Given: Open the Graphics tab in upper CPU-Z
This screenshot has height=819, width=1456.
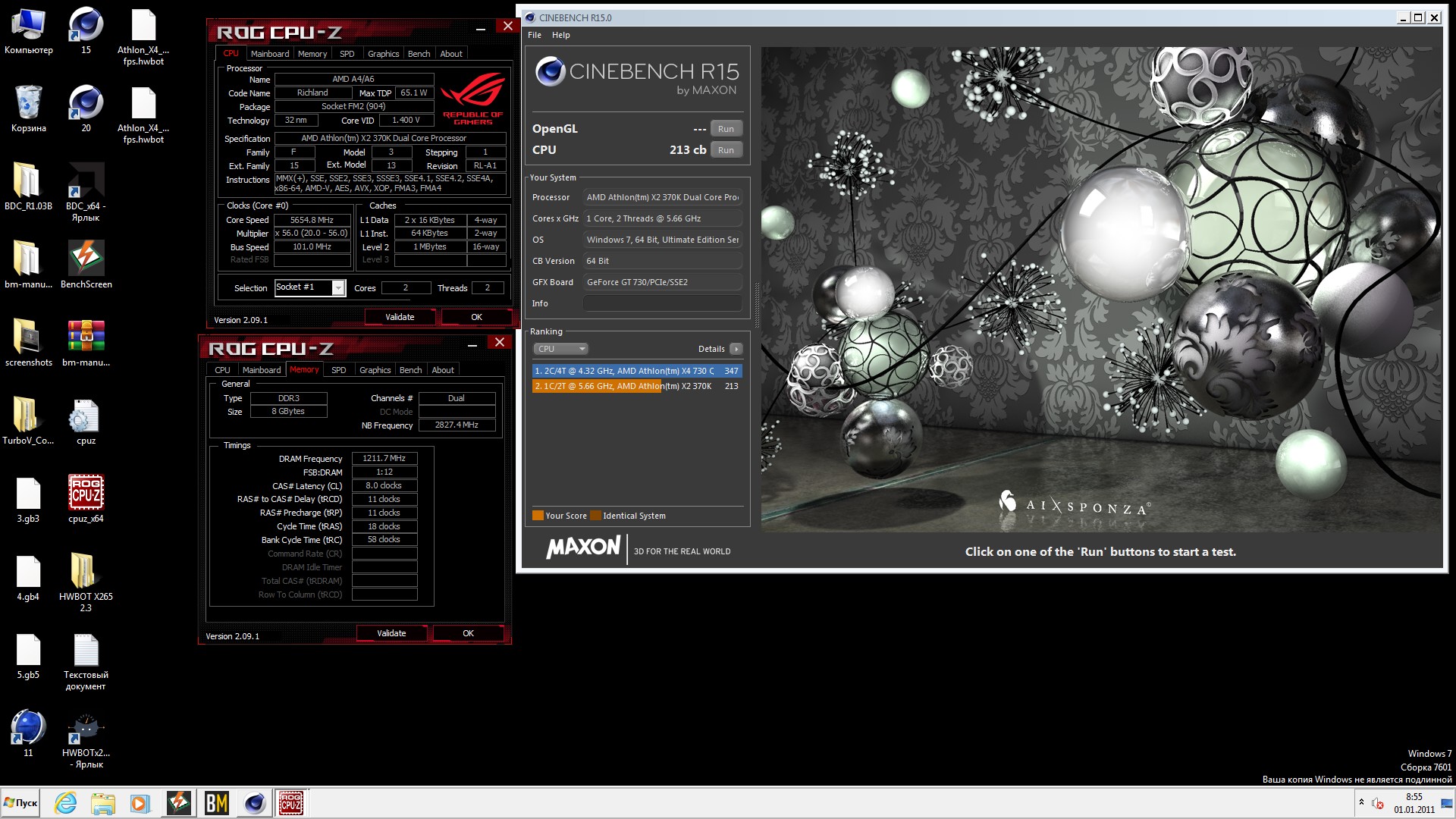Looking at the screenshot, I should click(x=383, y=54).
